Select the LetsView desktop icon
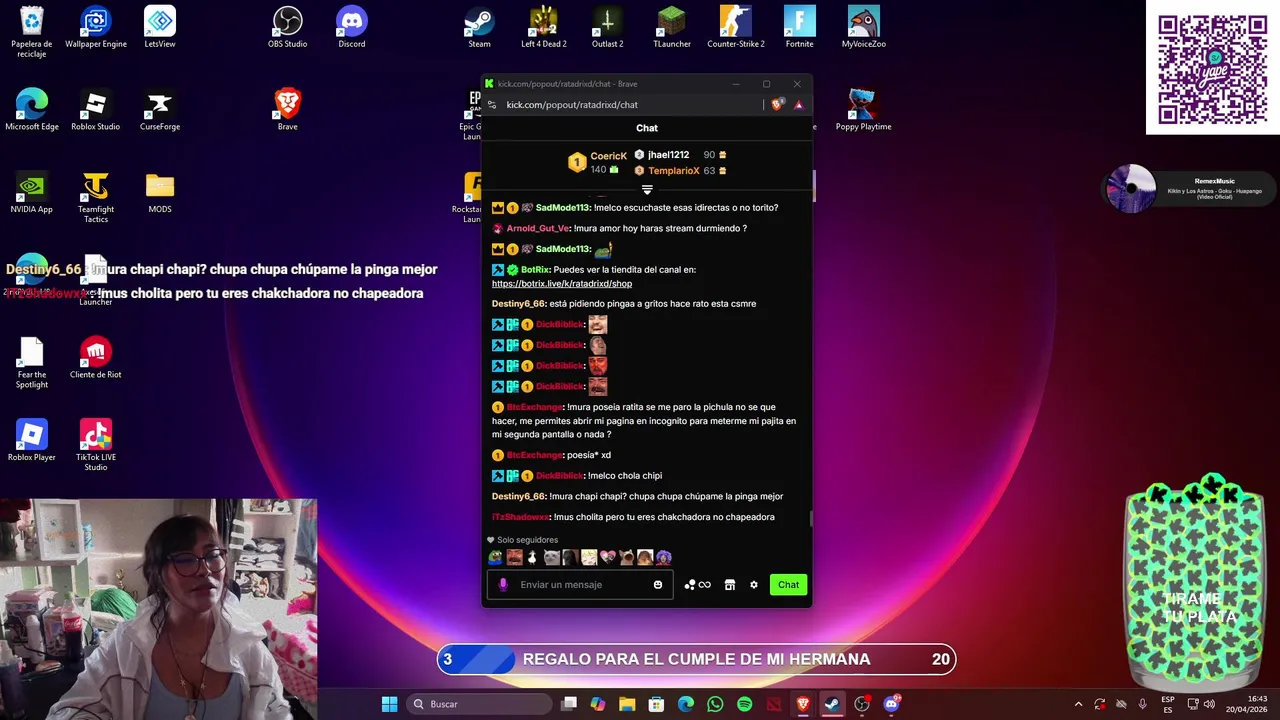The height and width of the screenshot is (720, 1280). [x=160, y=28]
